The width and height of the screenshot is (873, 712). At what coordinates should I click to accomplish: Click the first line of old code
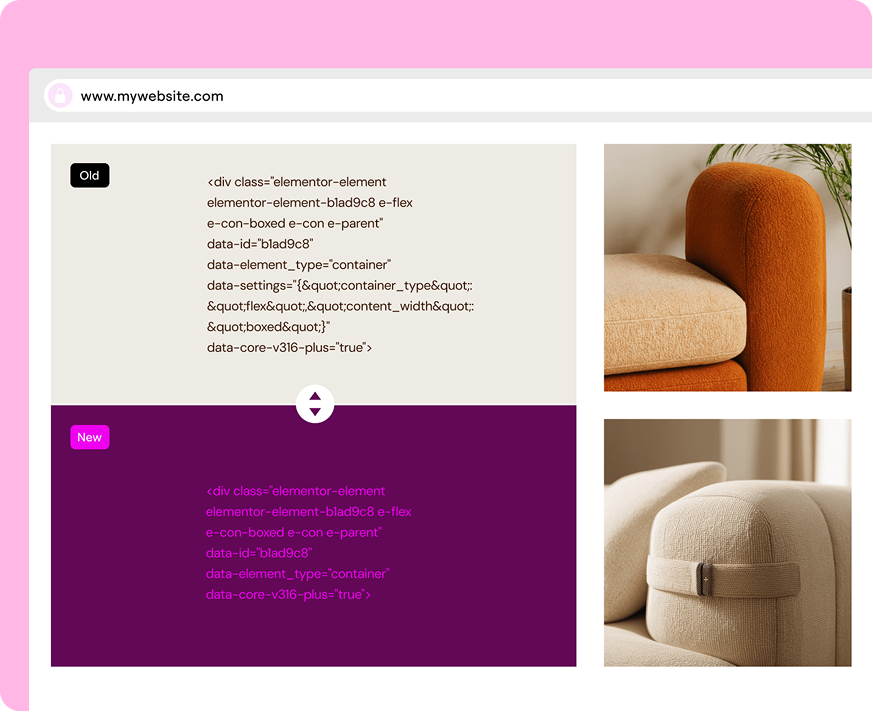point(297,182)
